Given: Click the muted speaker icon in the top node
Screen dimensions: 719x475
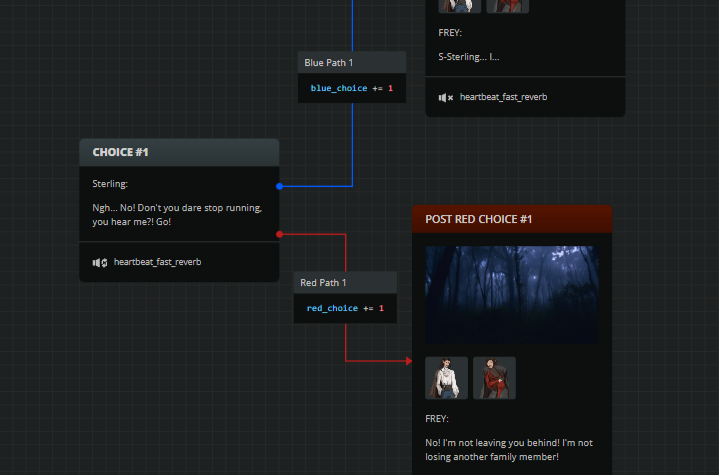Looking at the screenshot, I should (446, 97).
